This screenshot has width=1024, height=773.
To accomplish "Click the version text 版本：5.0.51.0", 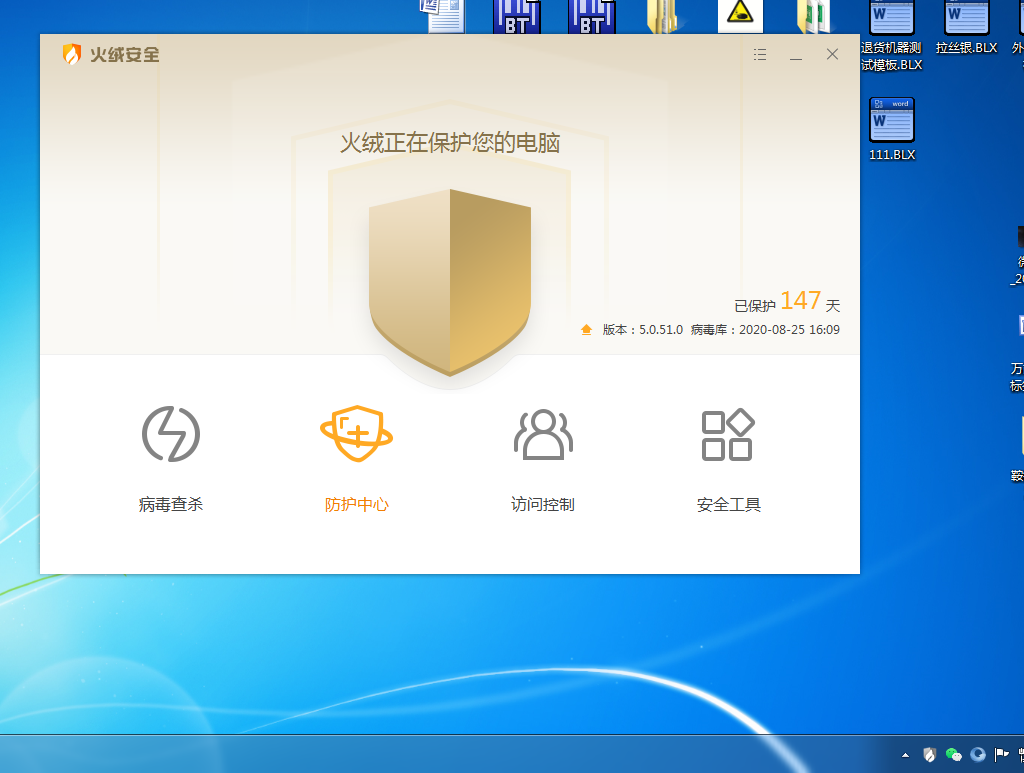I will pyautogui.click(x=643, y=330).
